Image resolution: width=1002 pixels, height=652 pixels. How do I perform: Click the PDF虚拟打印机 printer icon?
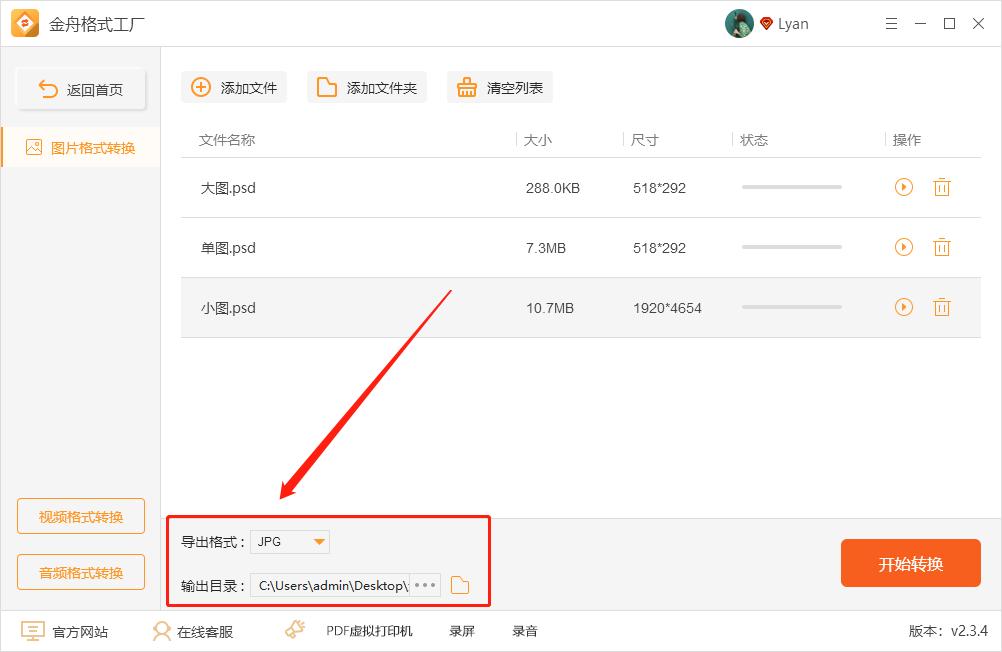(294, 630)
